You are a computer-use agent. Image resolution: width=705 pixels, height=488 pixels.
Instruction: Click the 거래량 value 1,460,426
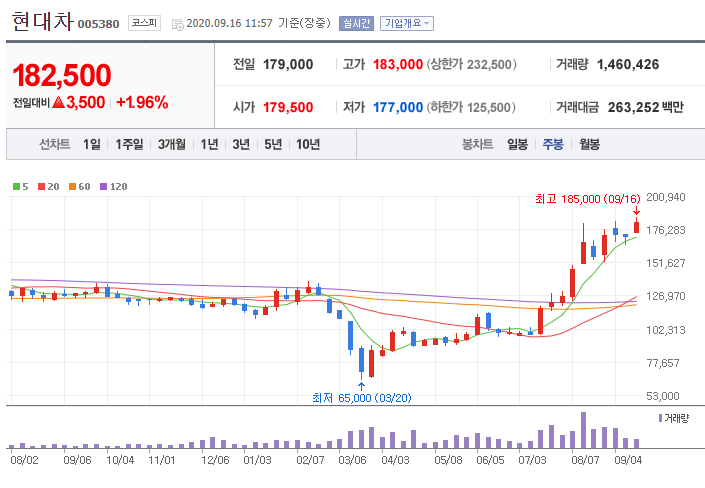pyautogui.click(x=628, y=64)
